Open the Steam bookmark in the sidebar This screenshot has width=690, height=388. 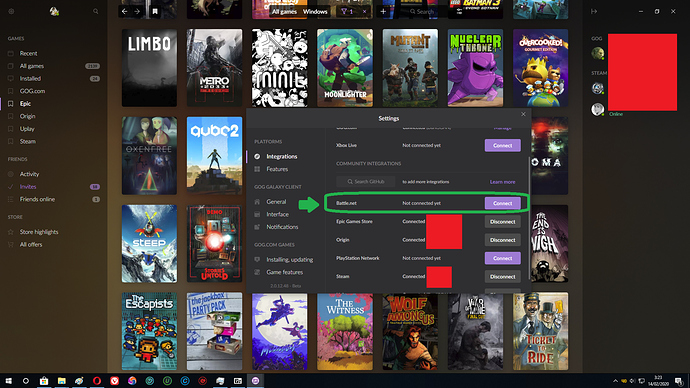[28, 142]
